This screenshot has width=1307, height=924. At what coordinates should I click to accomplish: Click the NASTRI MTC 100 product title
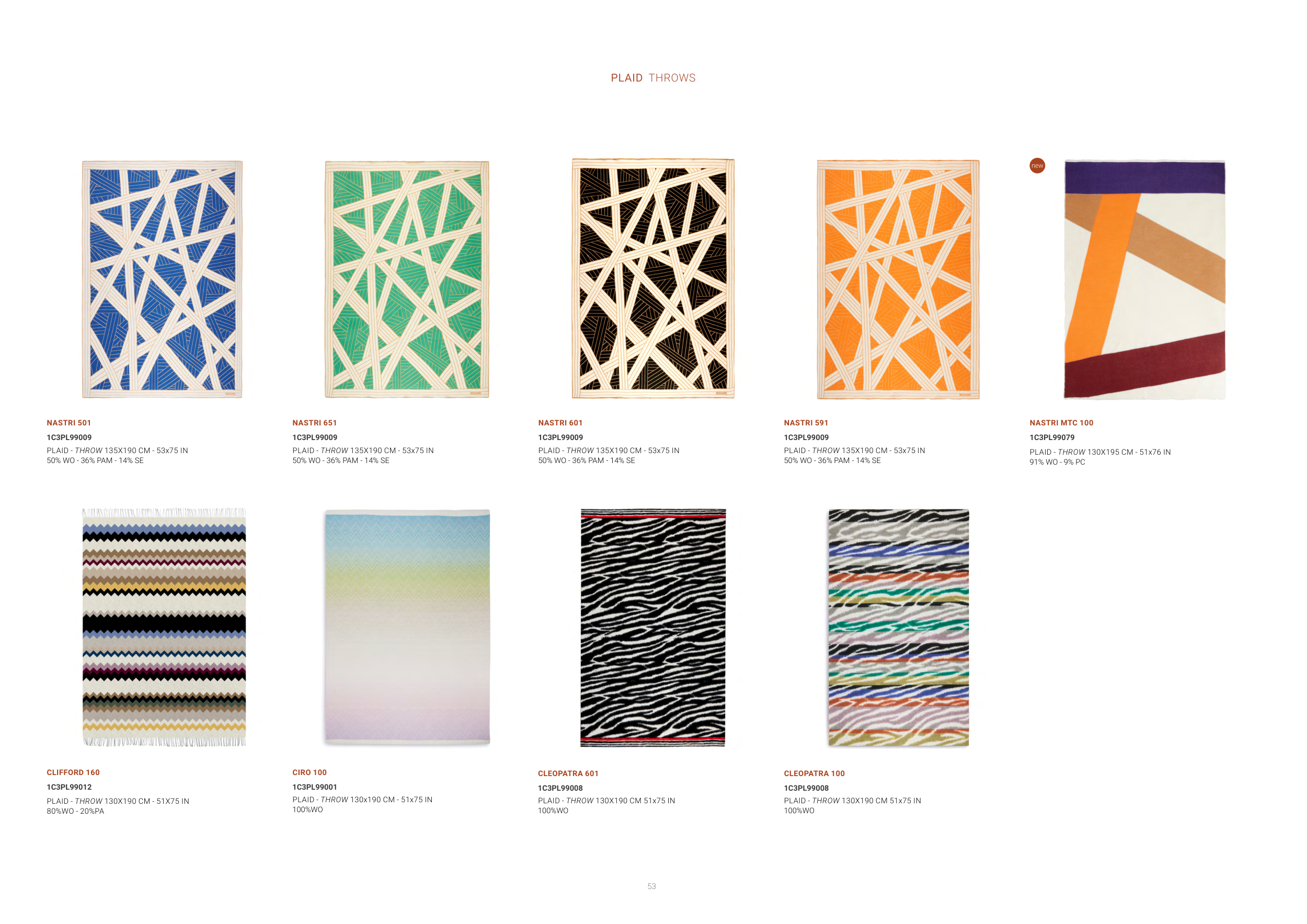[1061, 423]
